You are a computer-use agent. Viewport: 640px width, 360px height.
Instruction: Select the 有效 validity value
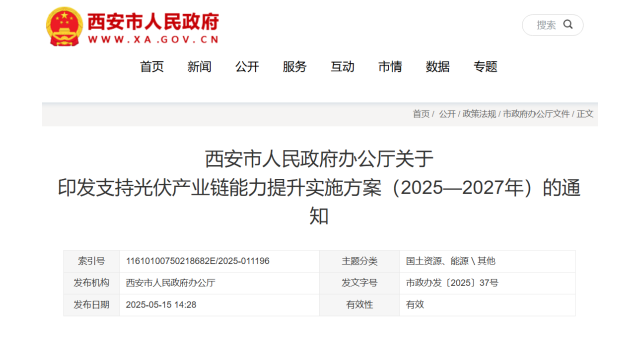point(415,305)
